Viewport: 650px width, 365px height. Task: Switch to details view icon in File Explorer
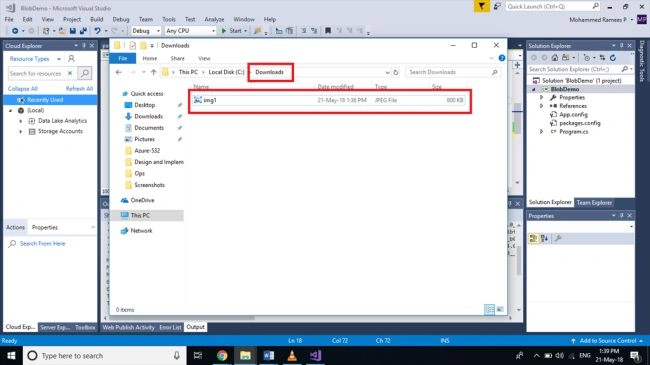pos(489,309)
